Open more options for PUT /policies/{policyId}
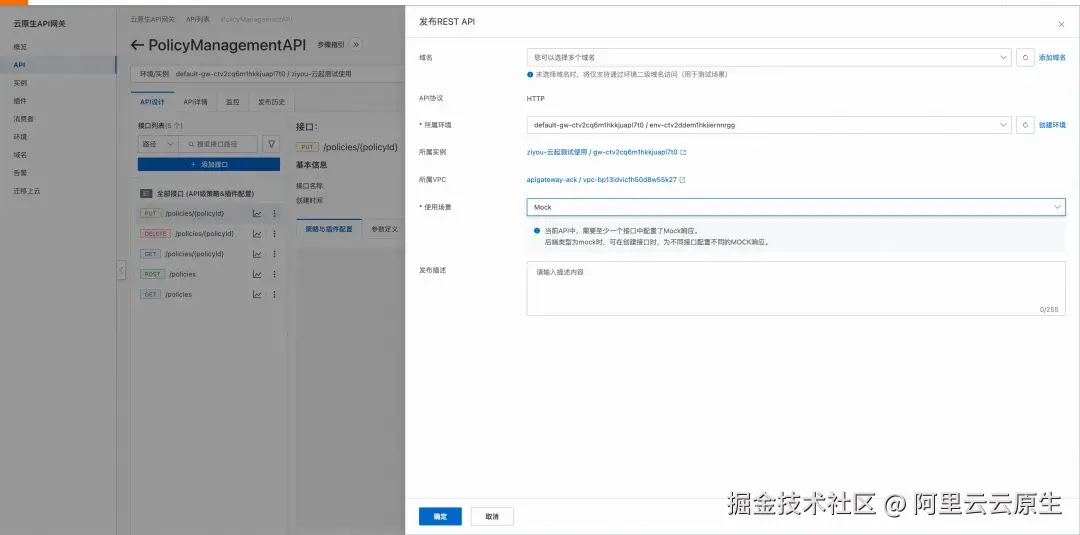 [x=274, y=213]
